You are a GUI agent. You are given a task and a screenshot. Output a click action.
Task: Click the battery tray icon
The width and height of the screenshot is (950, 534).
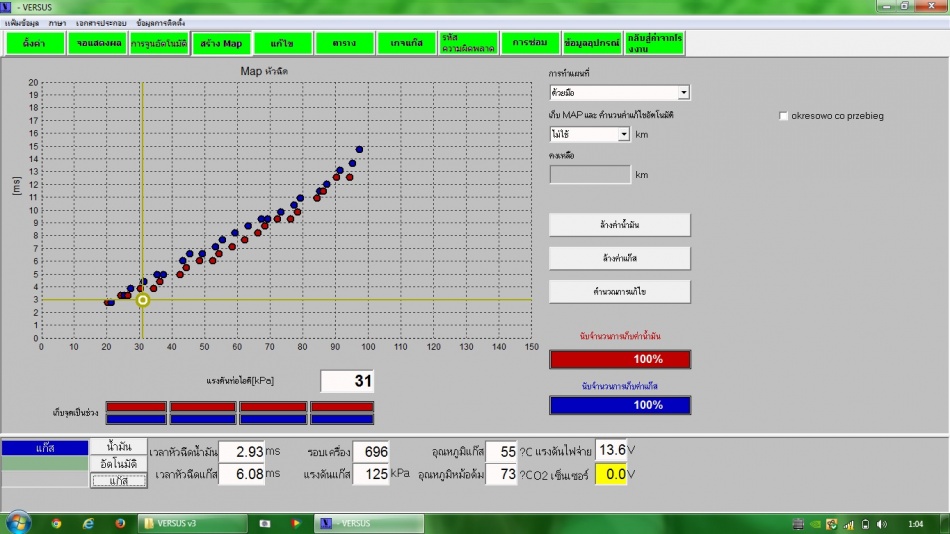click(x=865, y=524)
